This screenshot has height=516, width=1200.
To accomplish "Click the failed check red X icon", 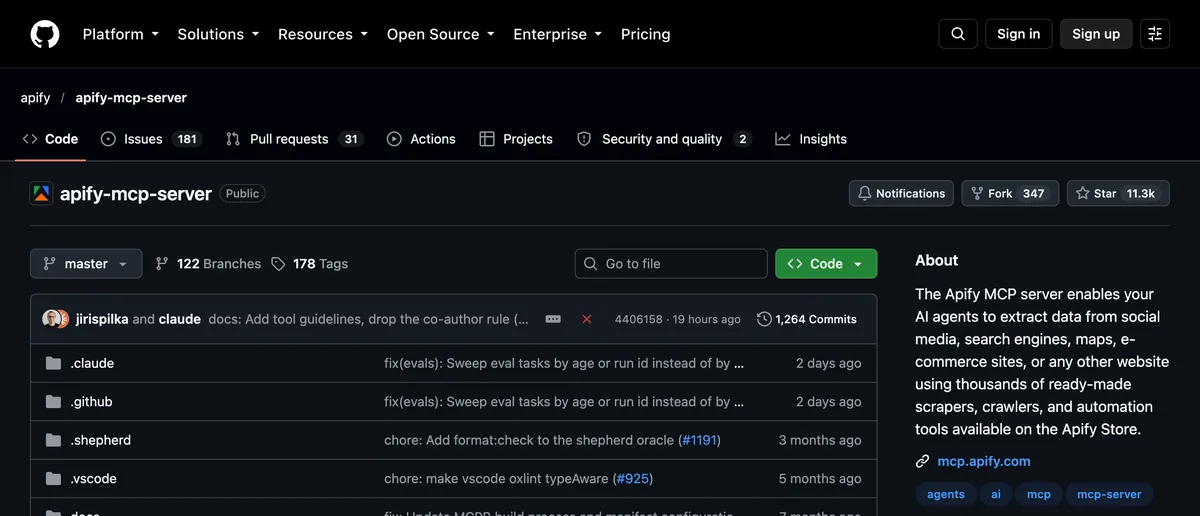I will click(x=587, y=319).
